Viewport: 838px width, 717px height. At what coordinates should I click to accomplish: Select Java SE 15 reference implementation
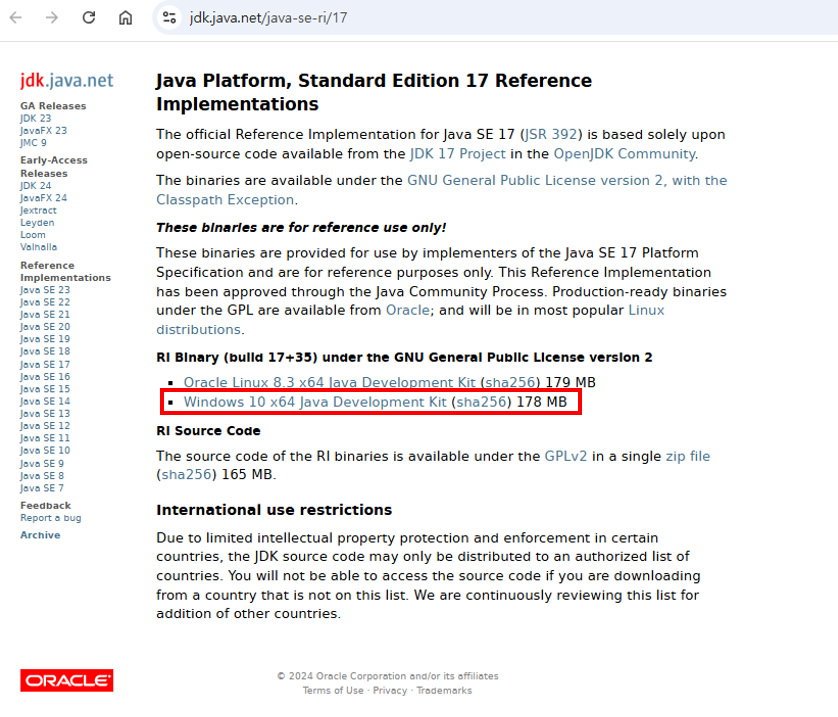[x=45, y=389]
